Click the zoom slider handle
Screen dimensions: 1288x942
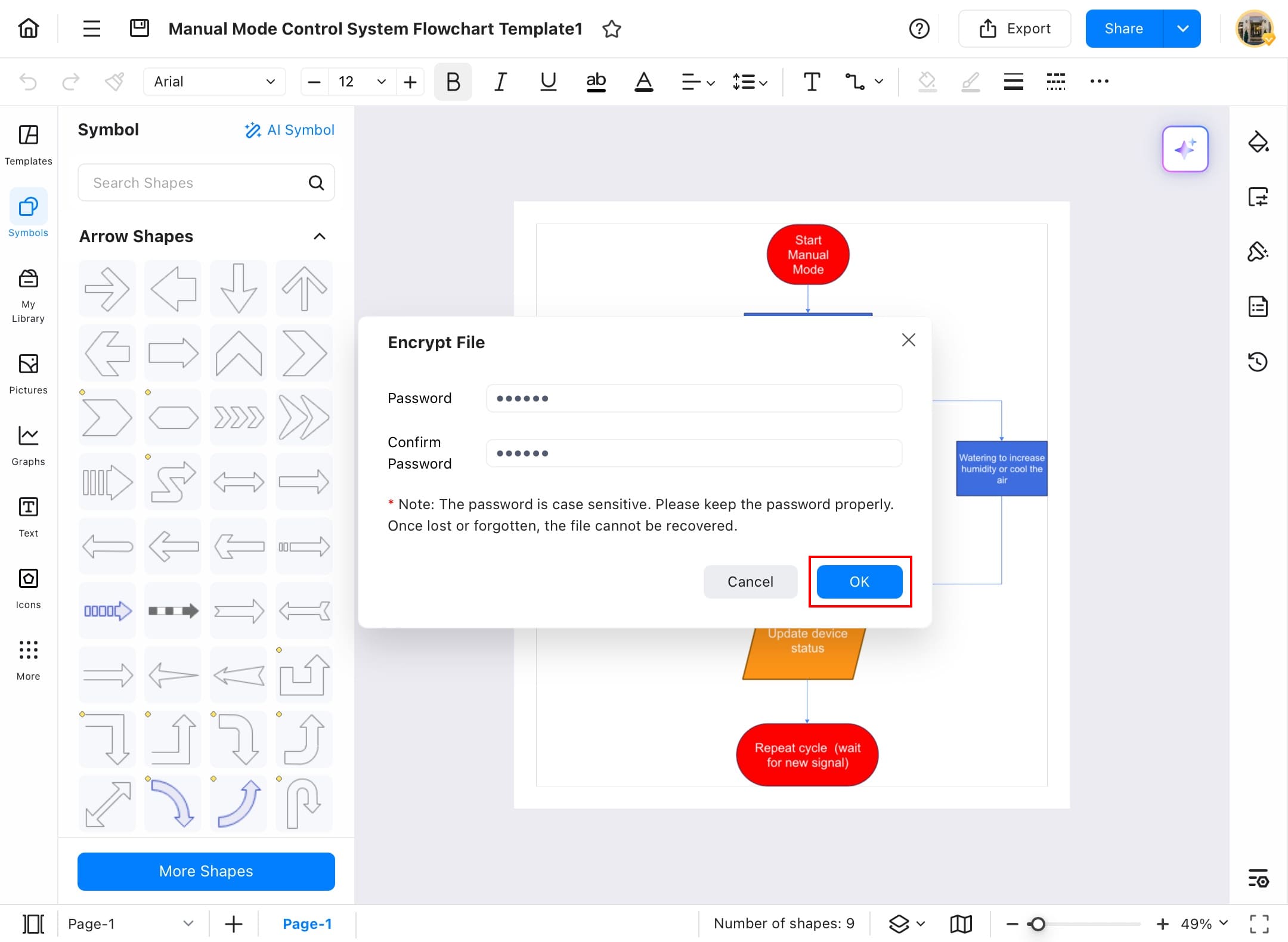click(1038, 924)
